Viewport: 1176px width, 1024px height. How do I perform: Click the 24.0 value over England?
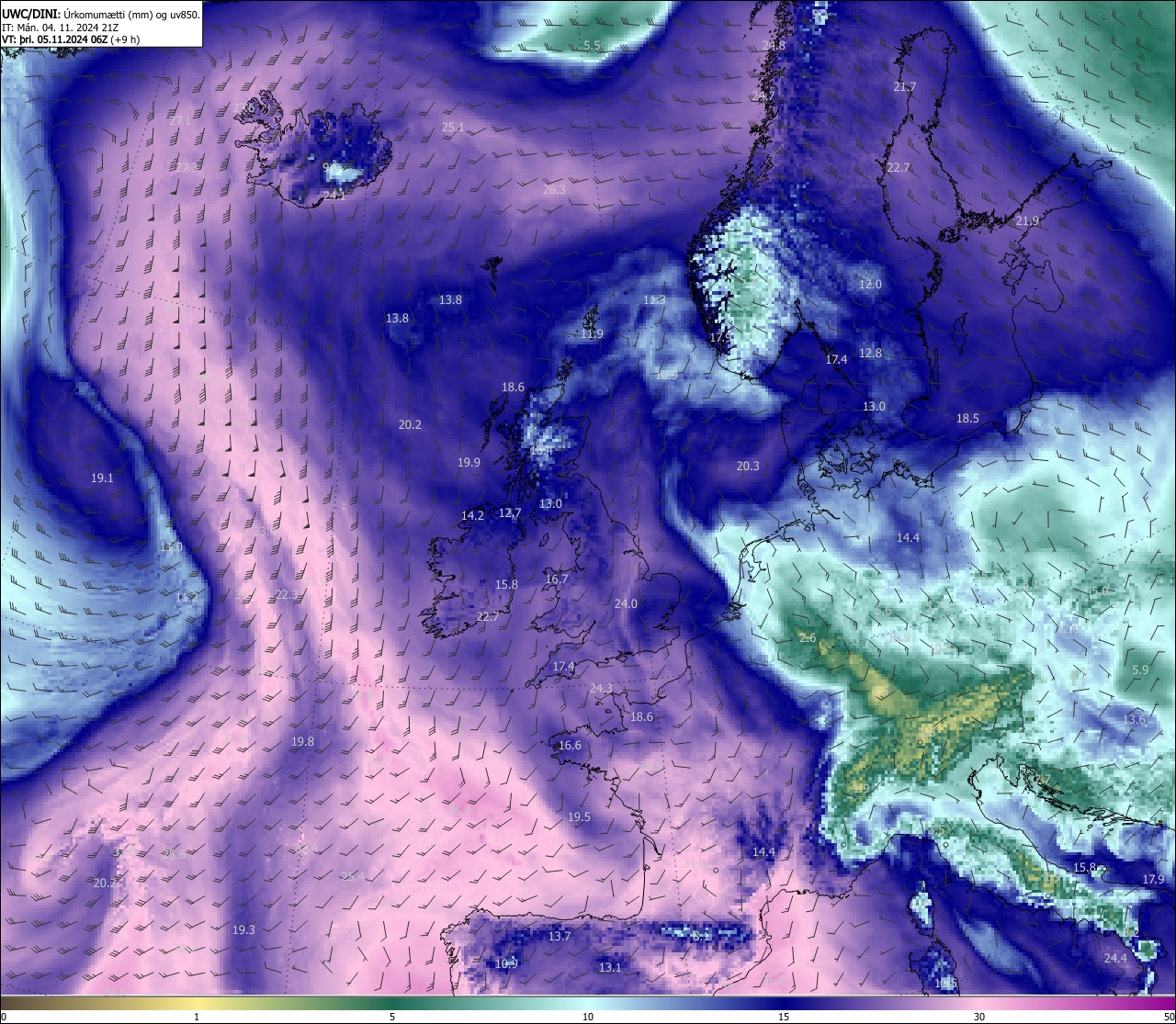(626, 604)
